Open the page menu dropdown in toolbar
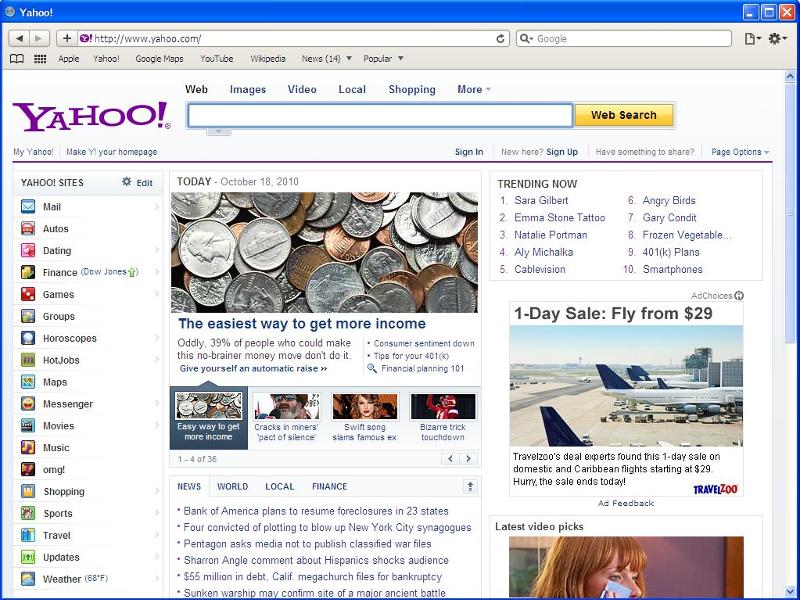Viewport: 800px width, 600px height. click(753, 39)
